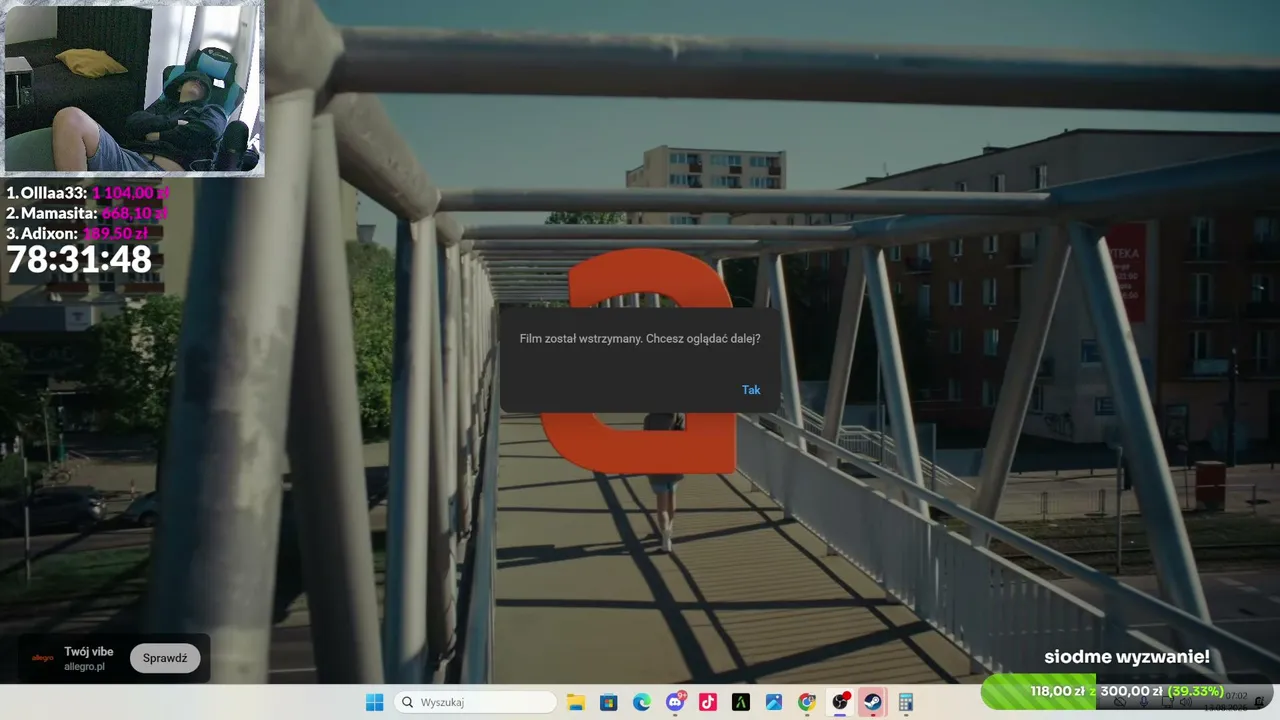Click the network icon in the system tray

1166,702
